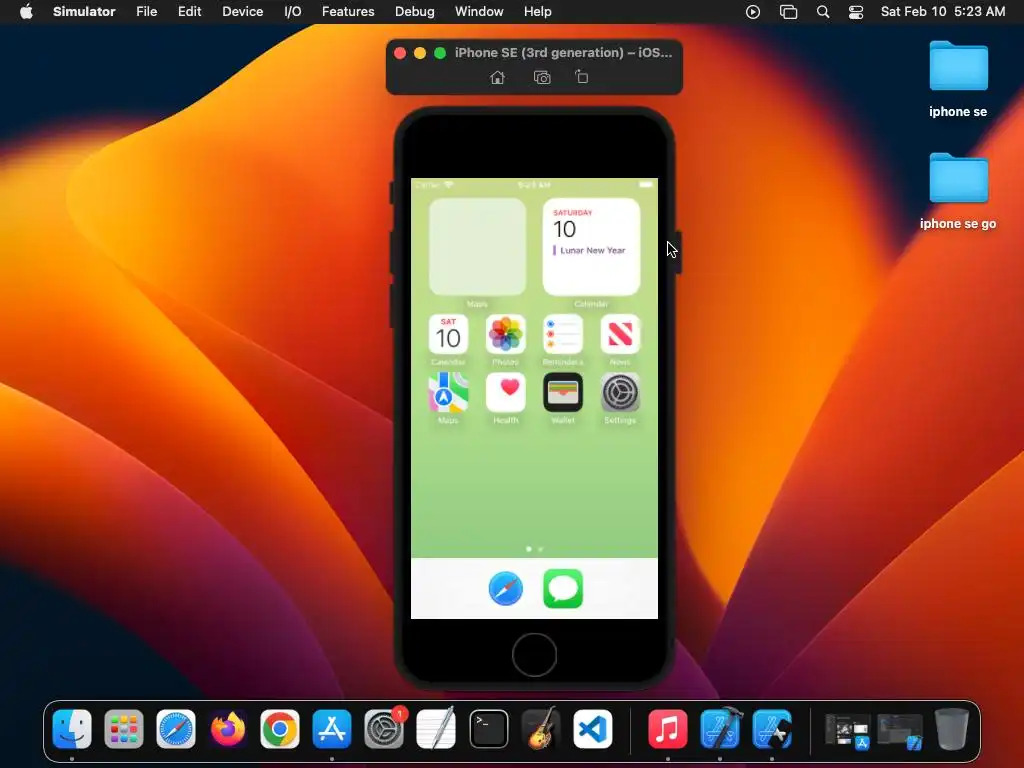Viewport: 1024px width, 768px height.
Task: Open the I/O menu
Action: coord(293,12)
